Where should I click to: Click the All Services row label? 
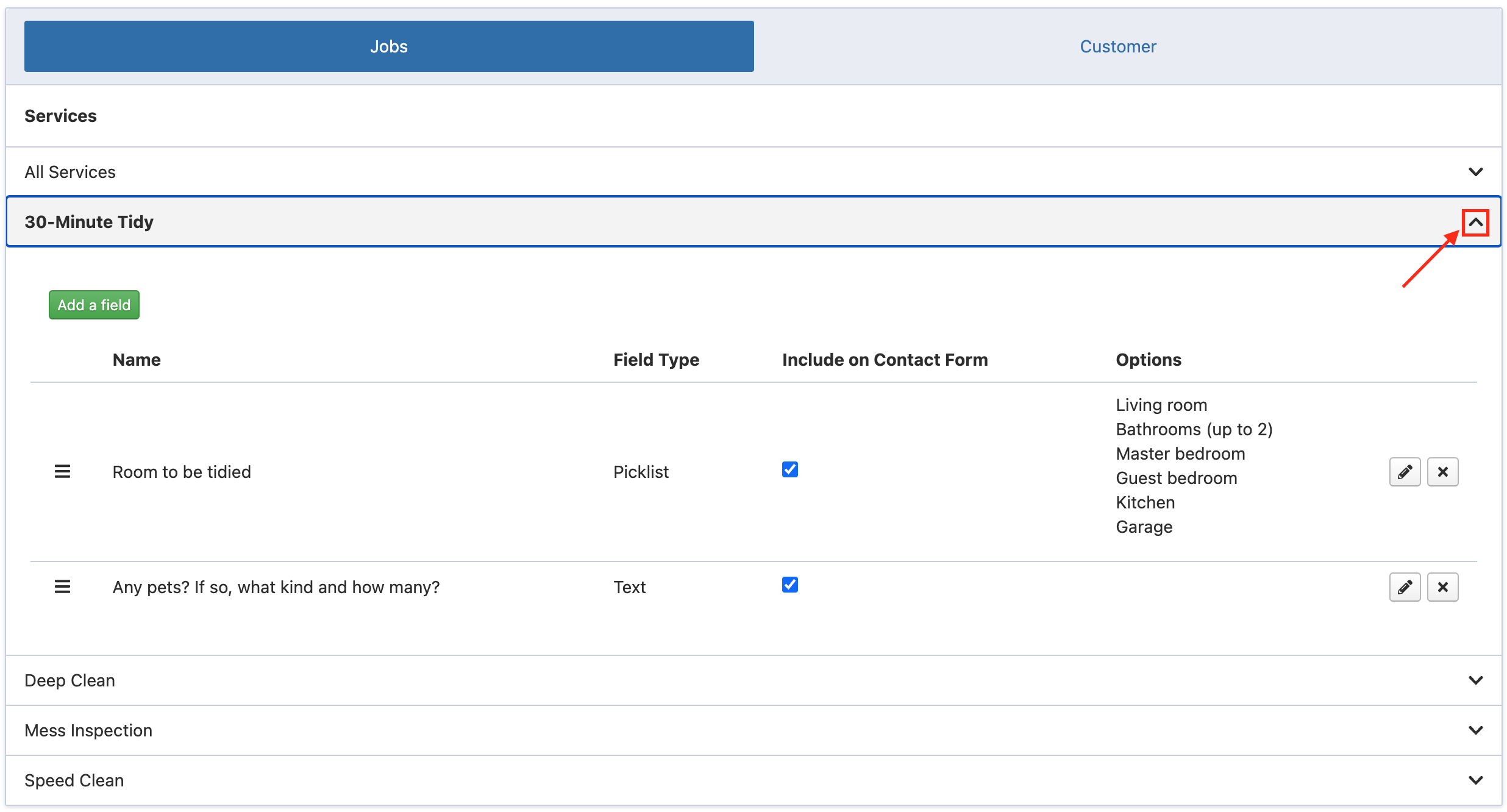[x=69, y=172]
